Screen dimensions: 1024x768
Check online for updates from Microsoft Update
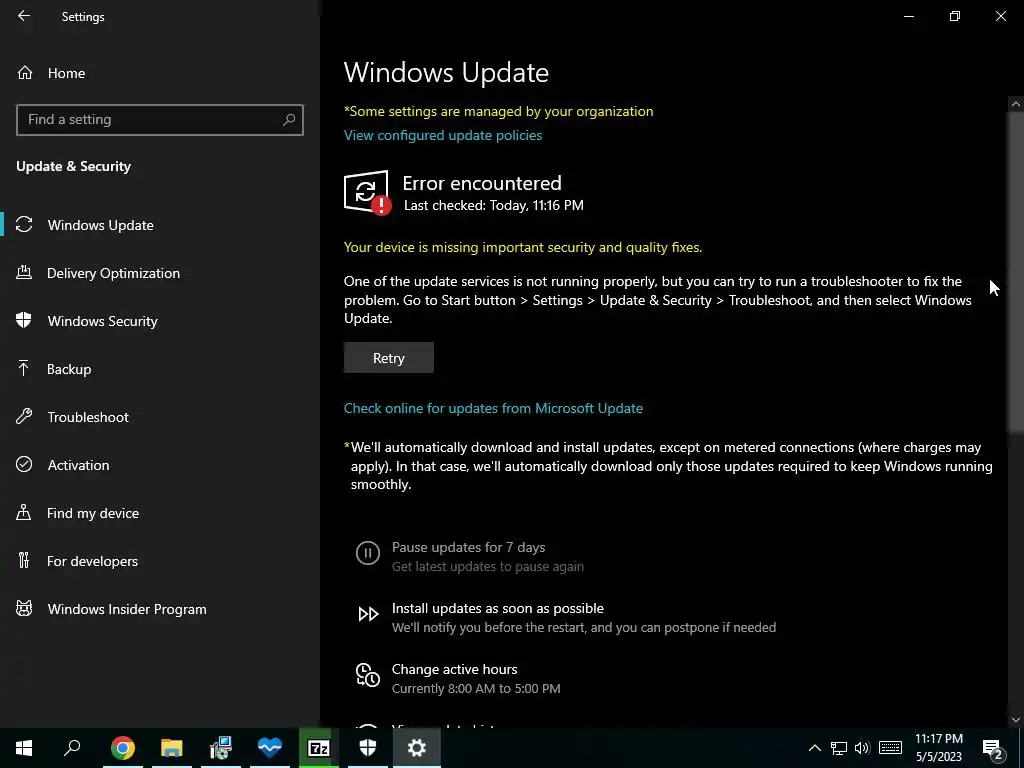coord(493,408)
